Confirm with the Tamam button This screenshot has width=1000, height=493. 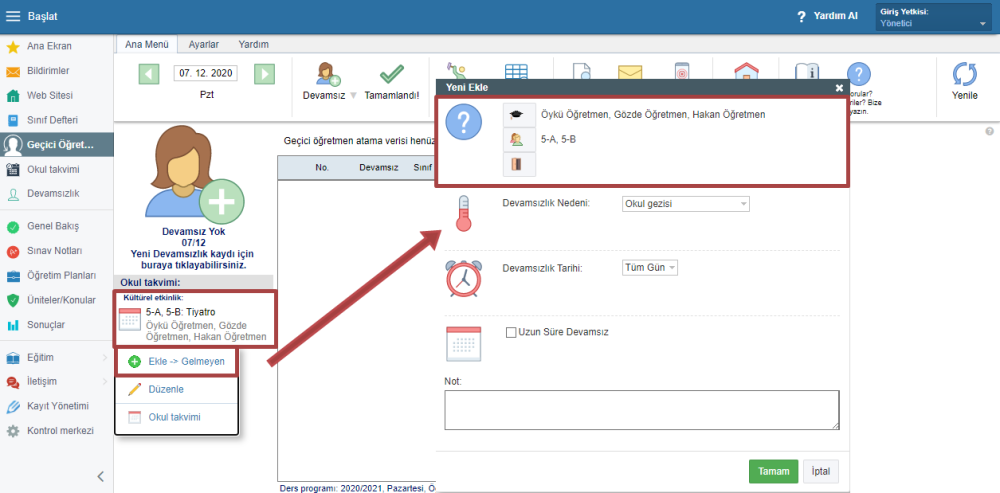(x=773, y=472)
